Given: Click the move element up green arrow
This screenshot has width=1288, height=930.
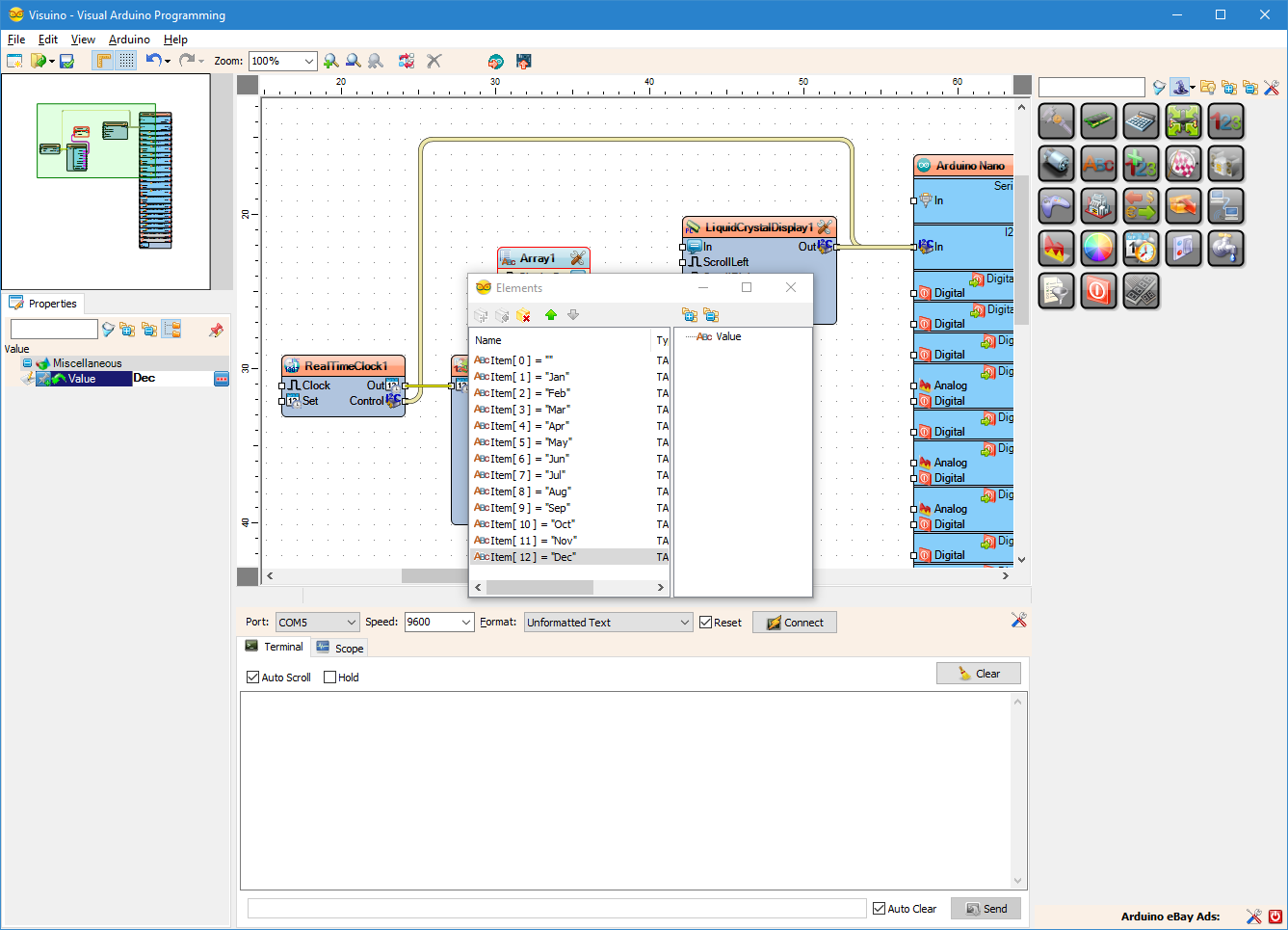Looking at the screenshot, I should pyautogui.click(x=551, y=315).
